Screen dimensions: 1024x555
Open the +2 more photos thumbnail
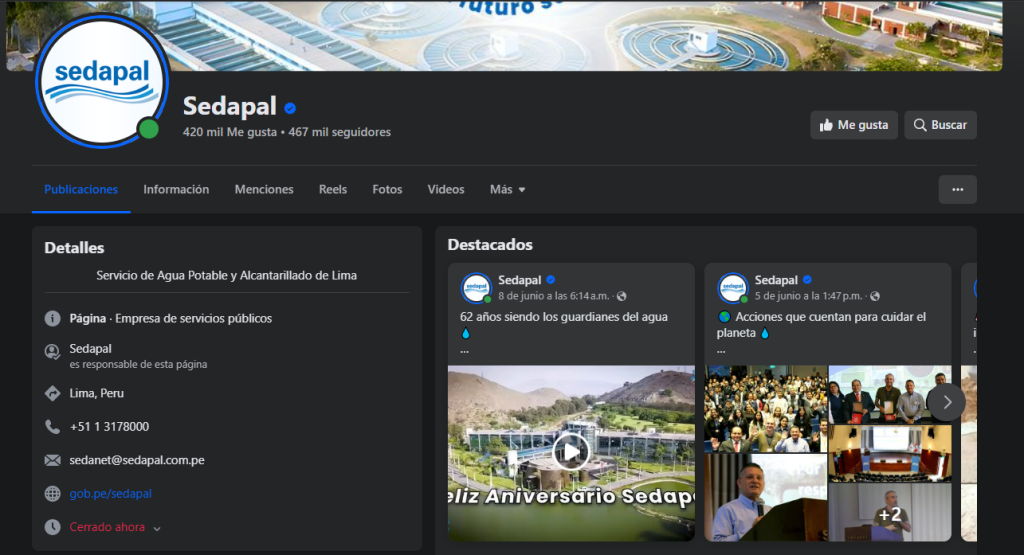(889, 512)
